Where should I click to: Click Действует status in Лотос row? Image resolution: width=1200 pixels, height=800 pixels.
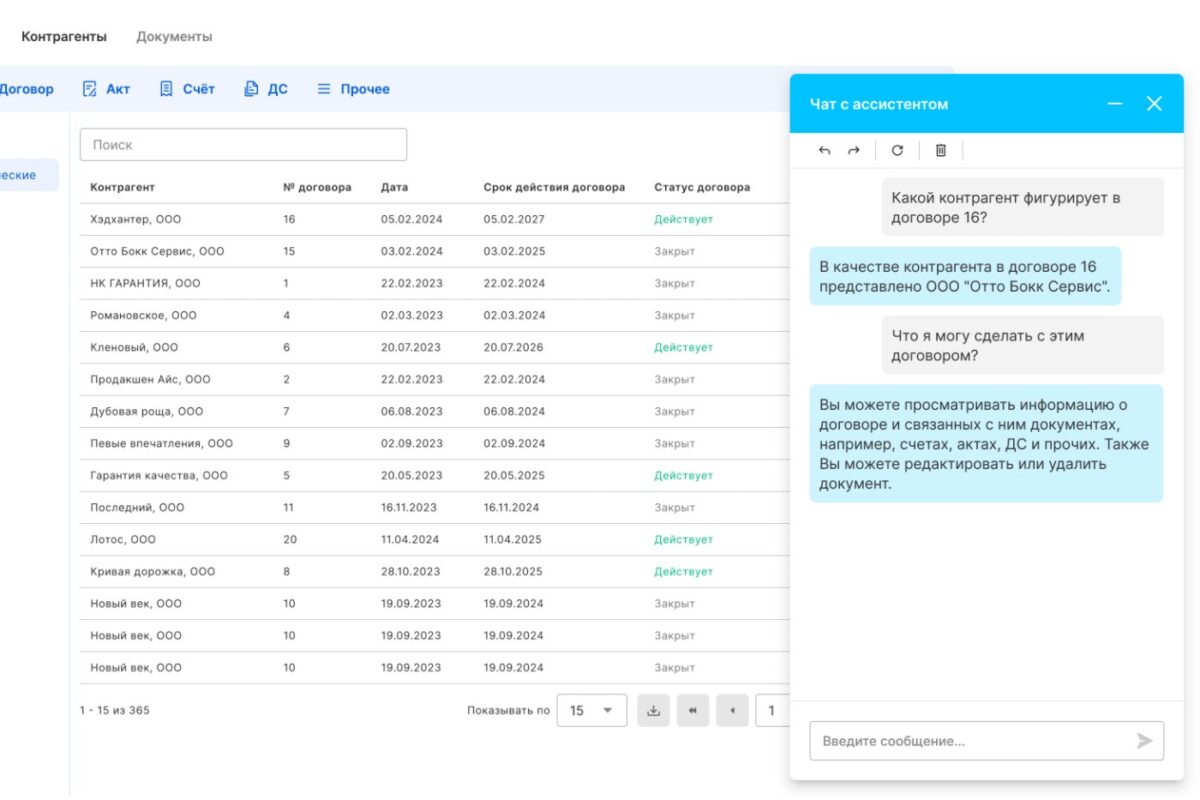(683, 539)
